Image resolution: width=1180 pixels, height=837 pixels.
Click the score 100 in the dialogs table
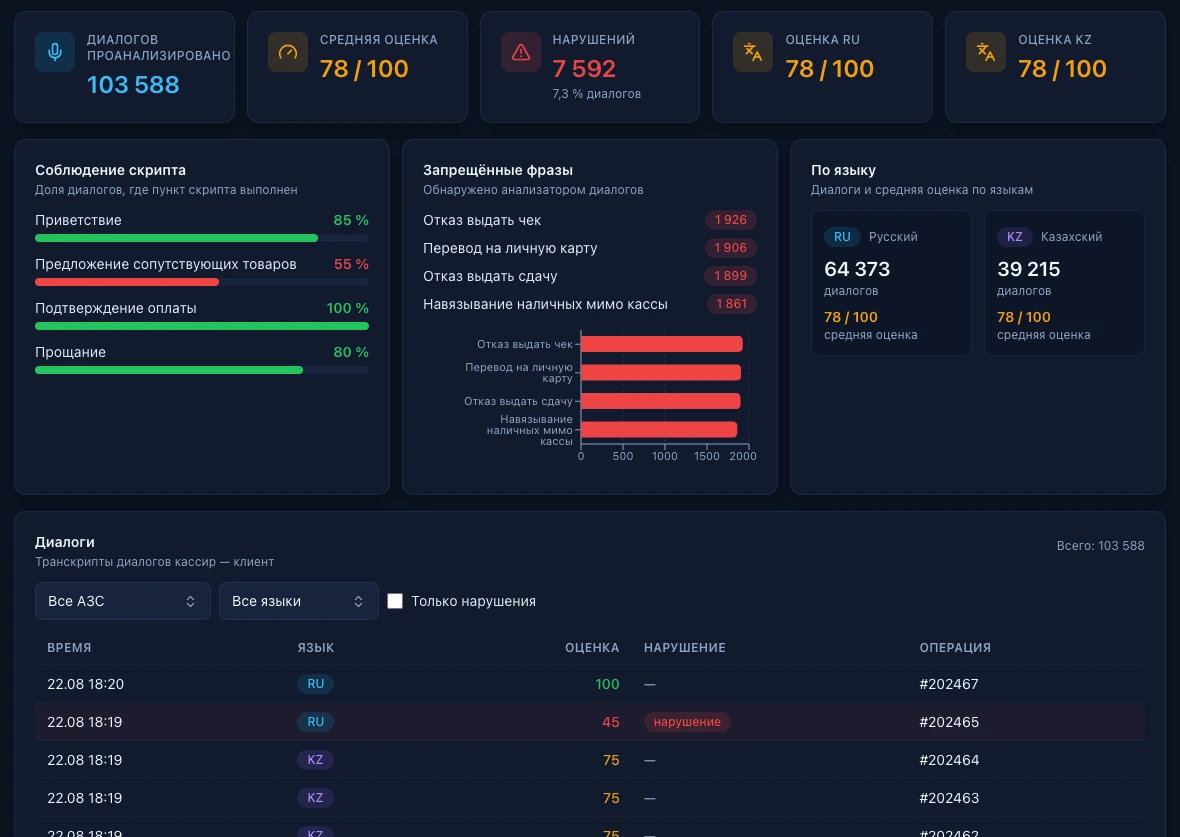tap(607, 684)
